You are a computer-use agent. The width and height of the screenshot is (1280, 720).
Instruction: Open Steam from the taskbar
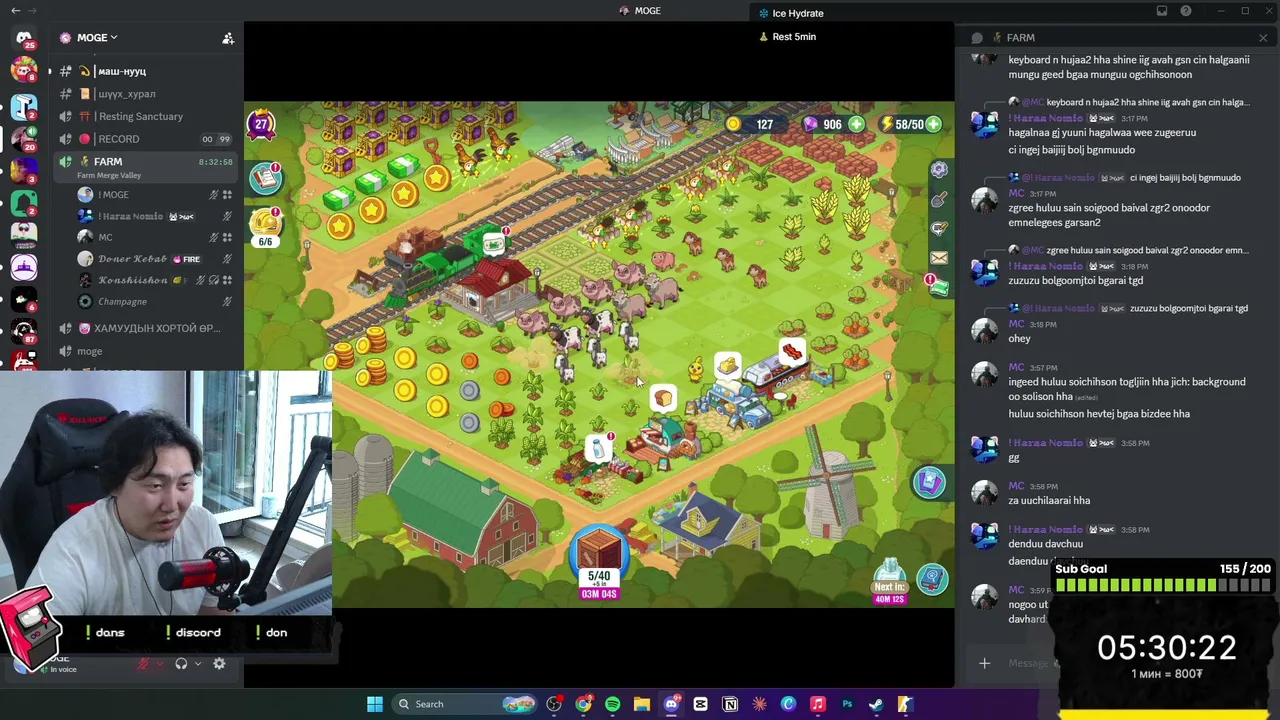[x=876, y=704]
